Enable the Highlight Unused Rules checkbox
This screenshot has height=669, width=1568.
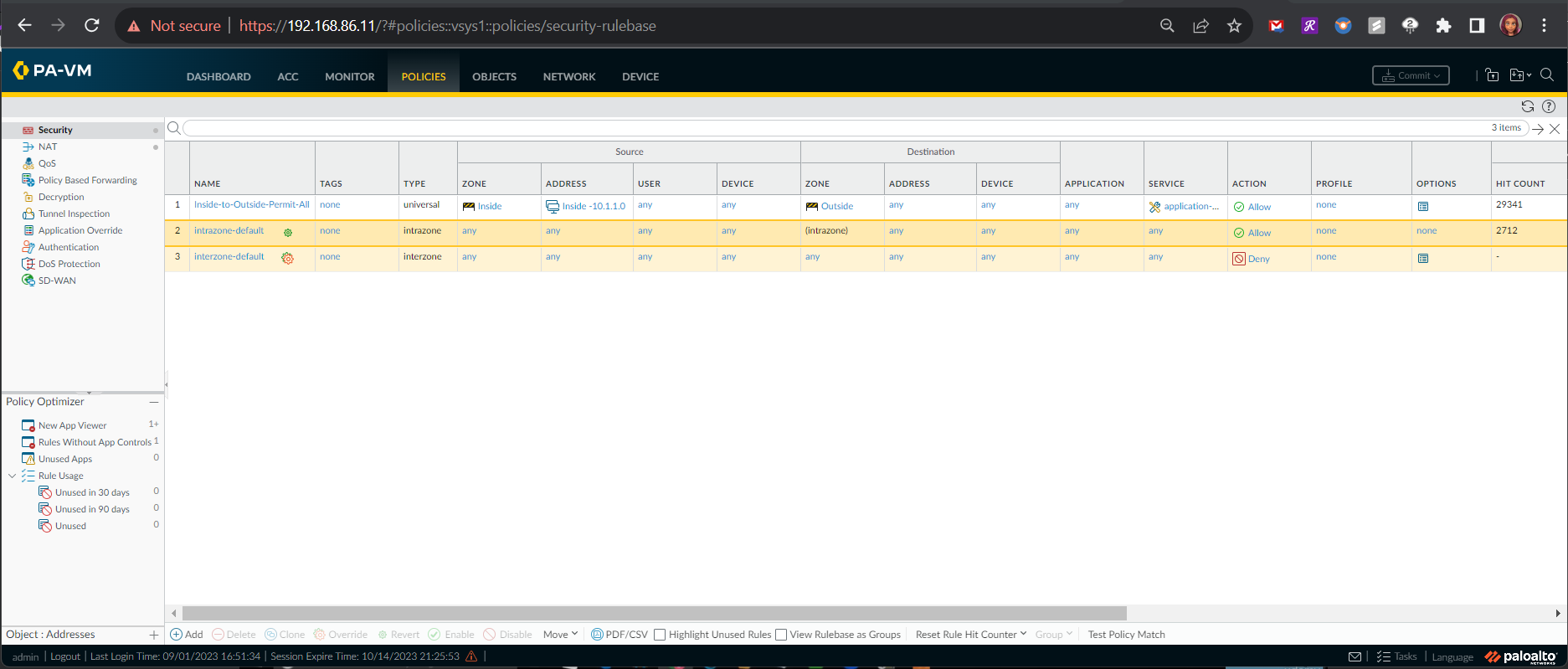[x=660, y=635]
